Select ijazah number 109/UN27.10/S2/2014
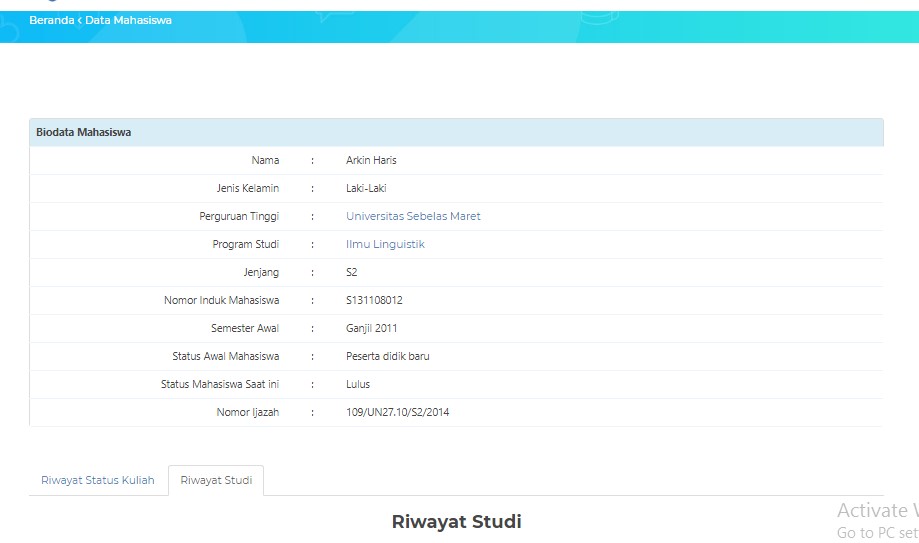Viewport: 919px width, 543px height. (397, 412)
